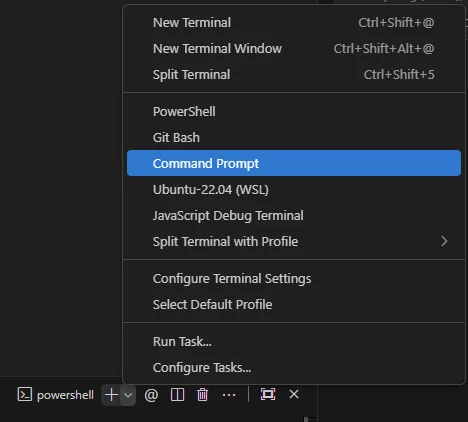
Task: Click the plus icon to add terminal
Action: [x=111, y=395]
